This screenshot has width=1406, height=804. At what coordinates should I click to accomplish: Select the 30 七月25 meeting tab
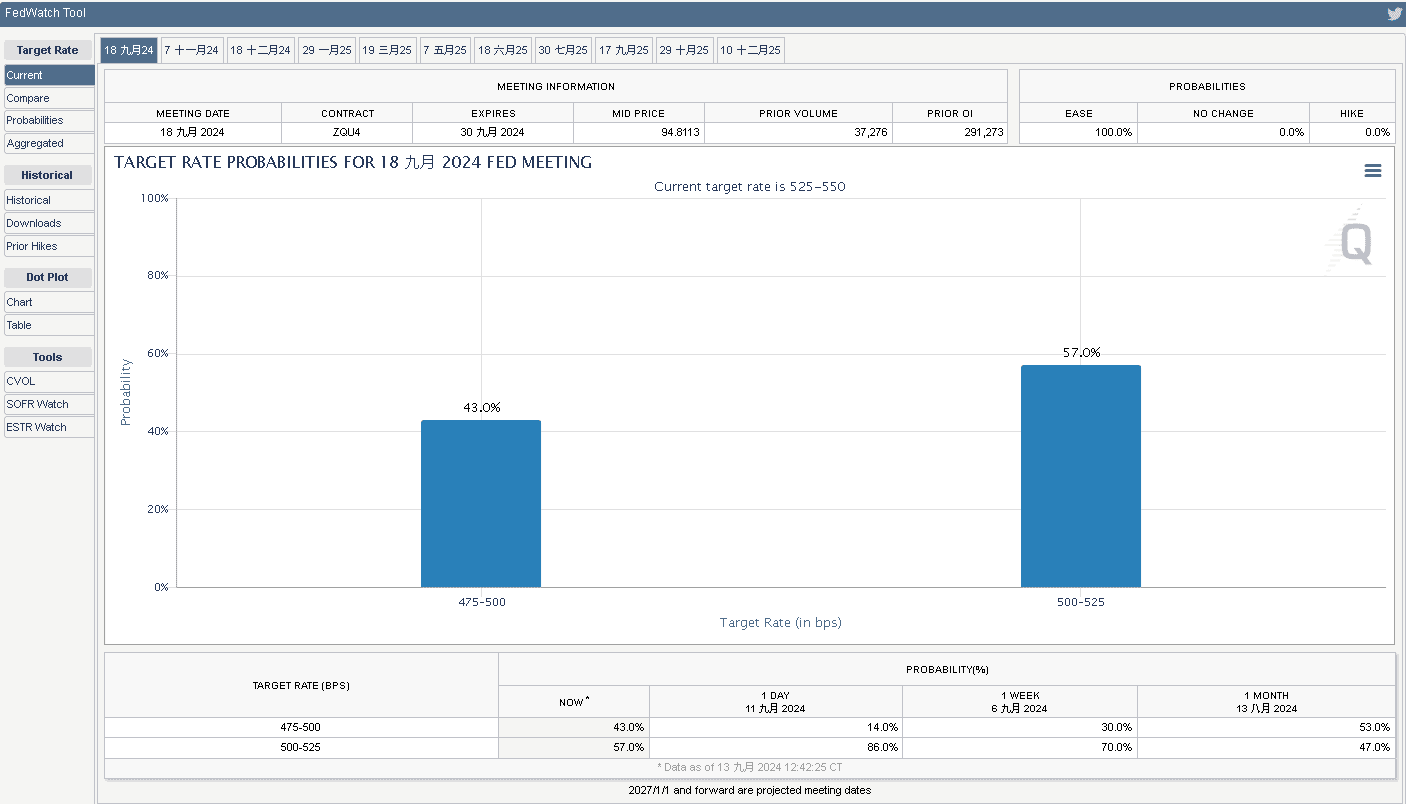(563, 50)
